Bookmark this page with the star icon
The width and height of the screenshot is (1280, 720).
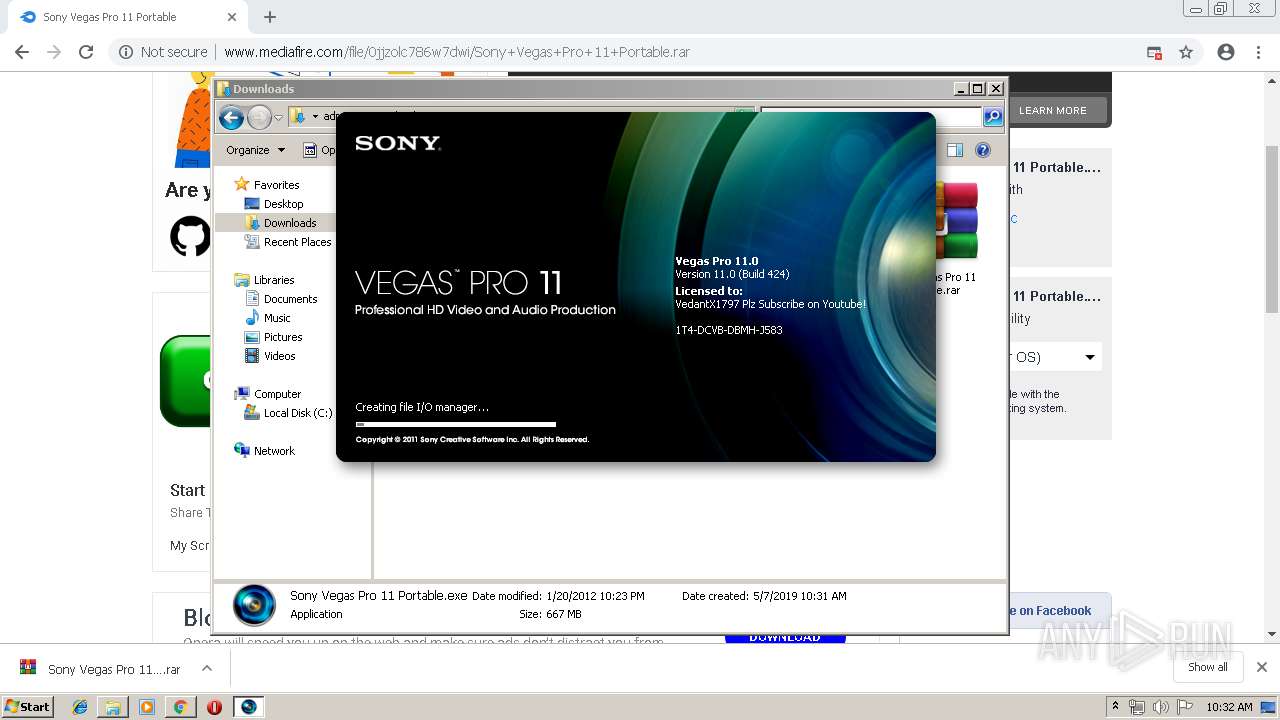[x=1186, y=52]
